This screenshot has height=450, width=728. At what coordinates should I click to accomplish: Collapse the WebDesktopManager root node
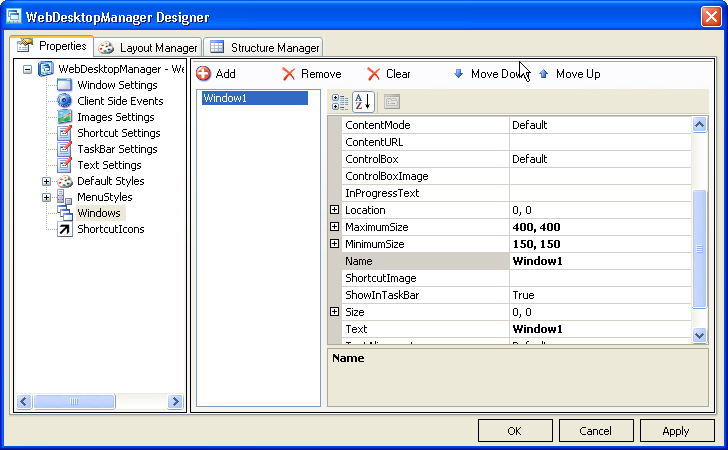27,69
